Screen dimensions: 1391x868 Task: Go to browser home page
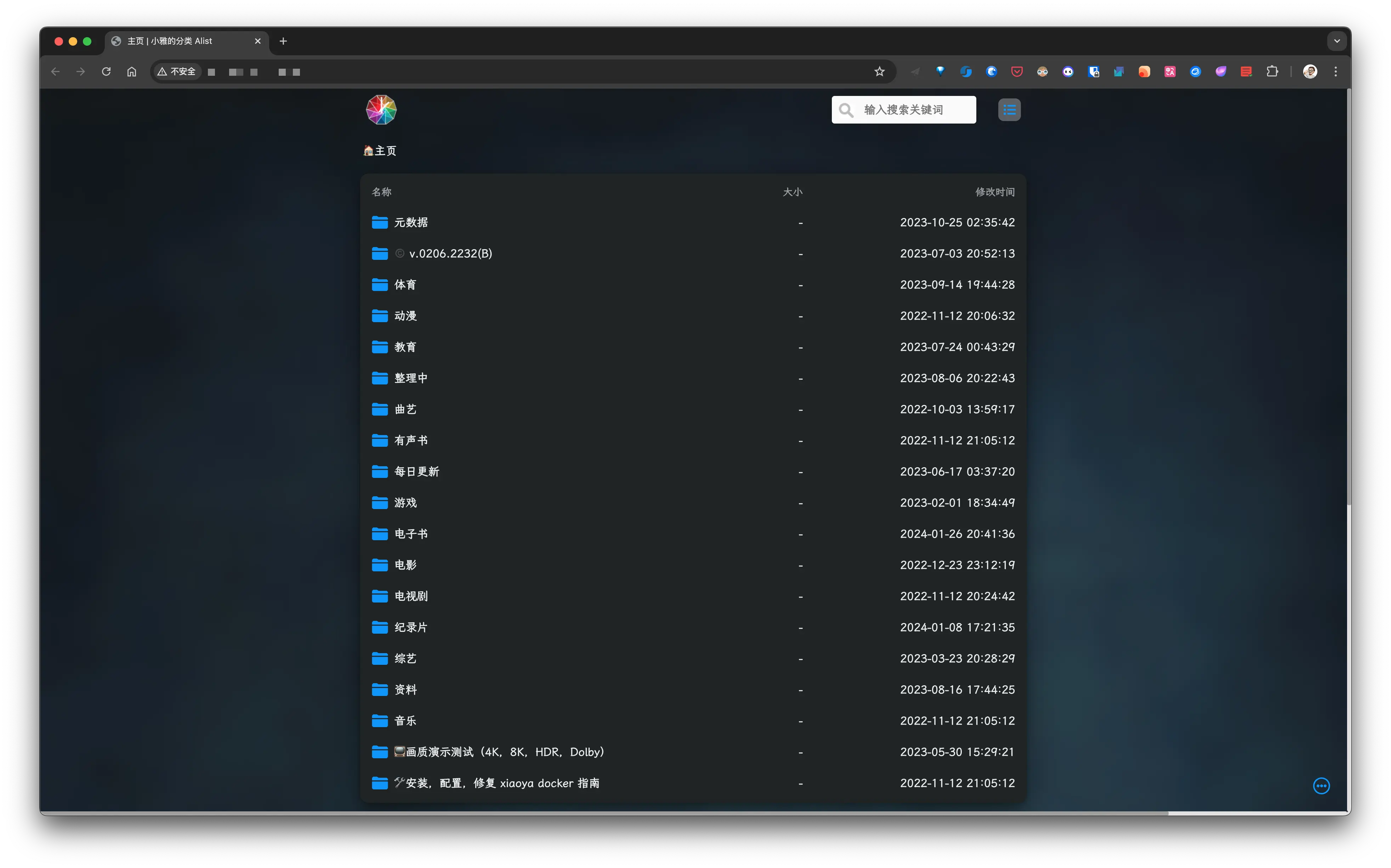point(131,72)
